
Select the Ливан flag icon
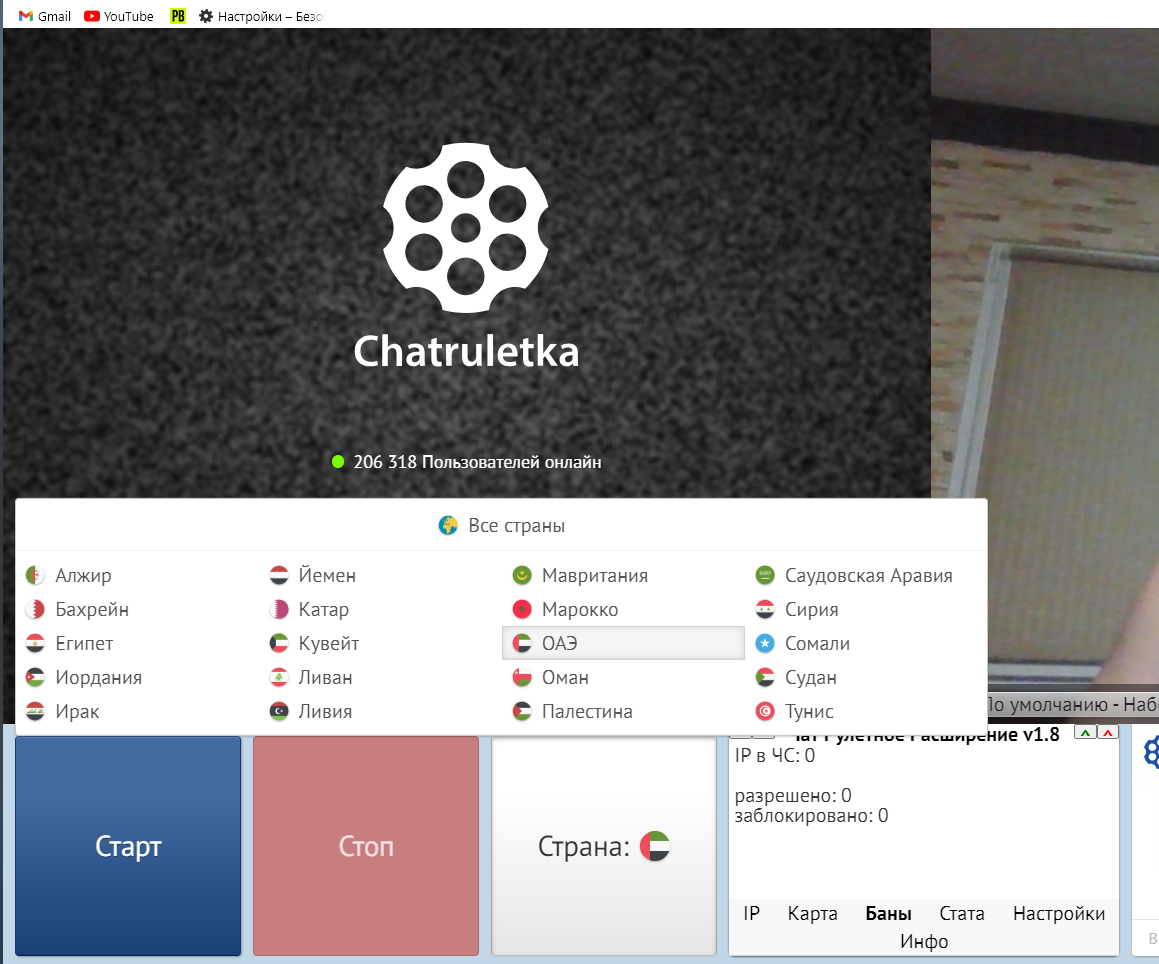click(x=279, y=677)
